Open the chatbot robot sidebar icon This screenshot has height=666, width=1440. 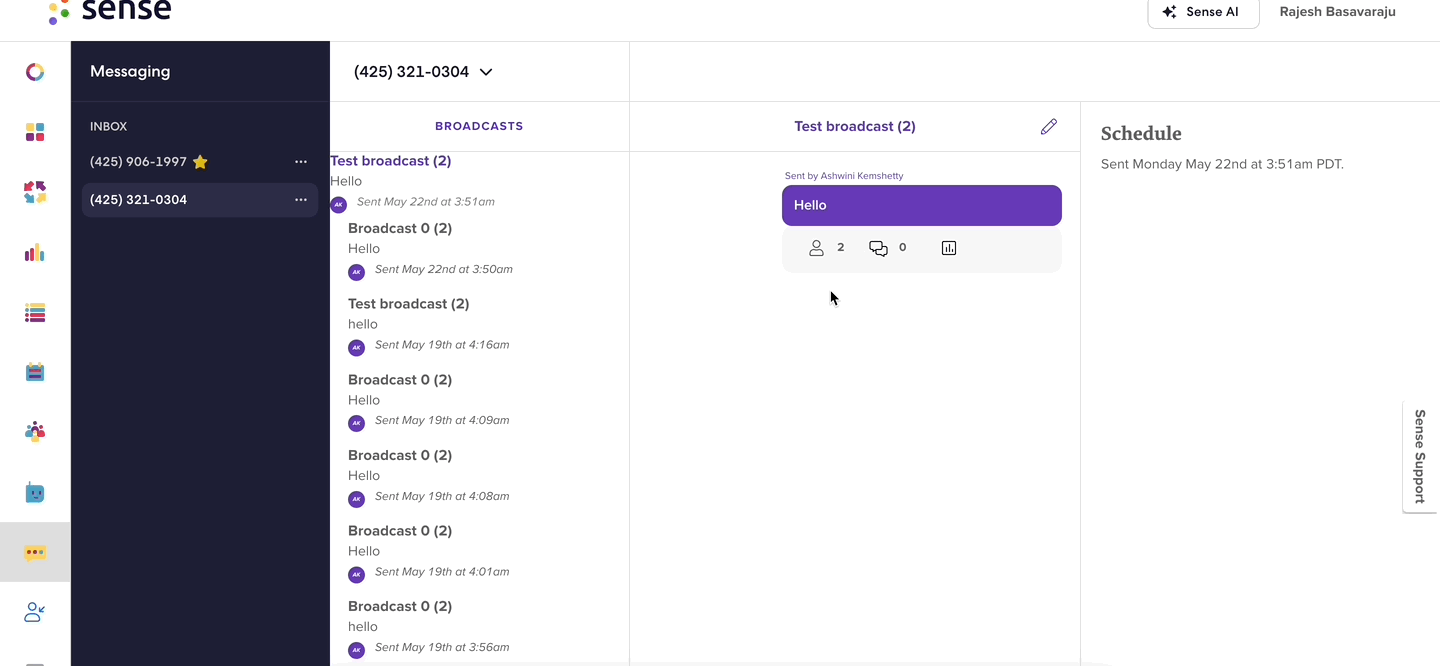coord(35,492)
